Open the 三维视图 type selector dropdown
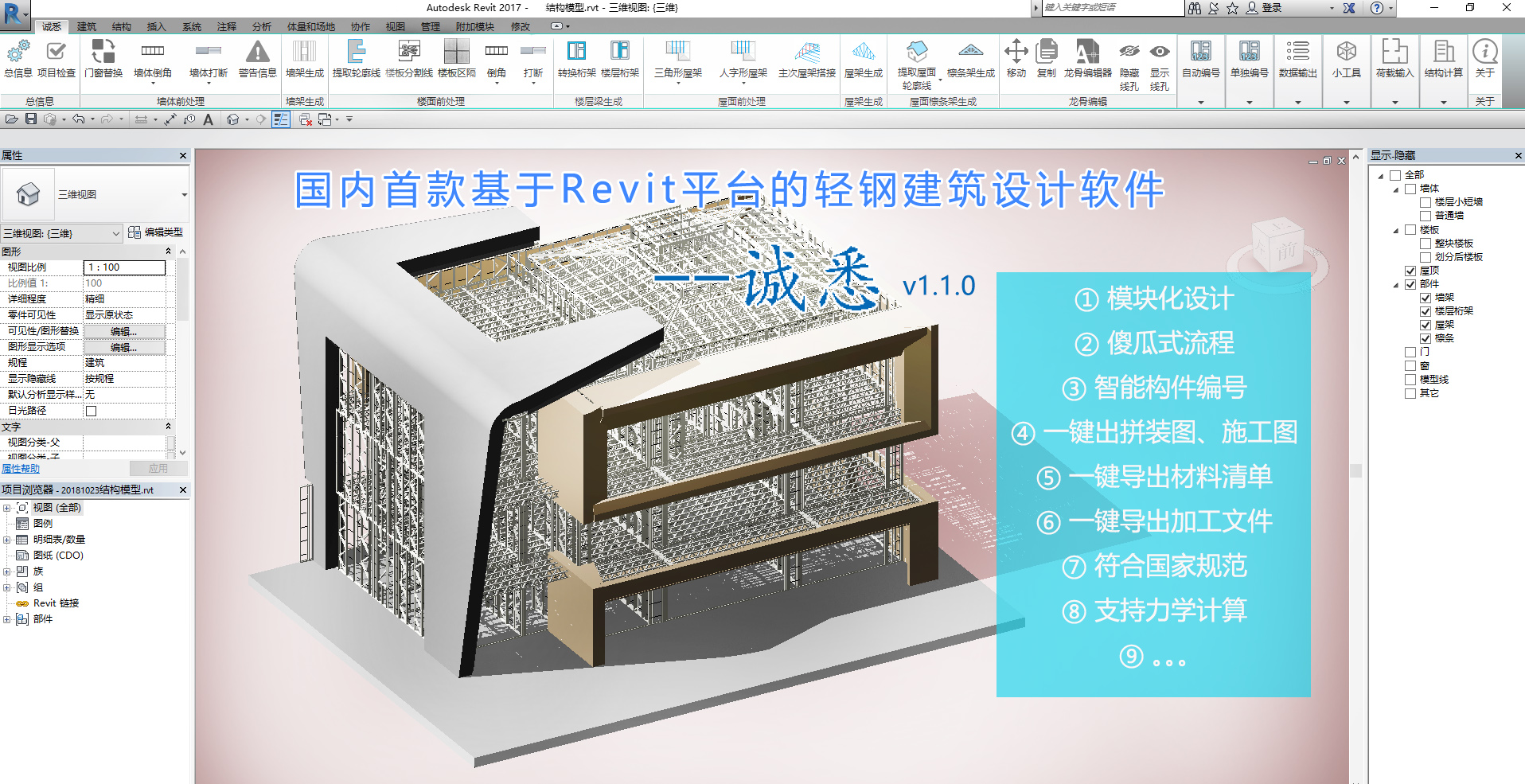The height and width of the screenshot is (784, 1525). click(184, 195)
